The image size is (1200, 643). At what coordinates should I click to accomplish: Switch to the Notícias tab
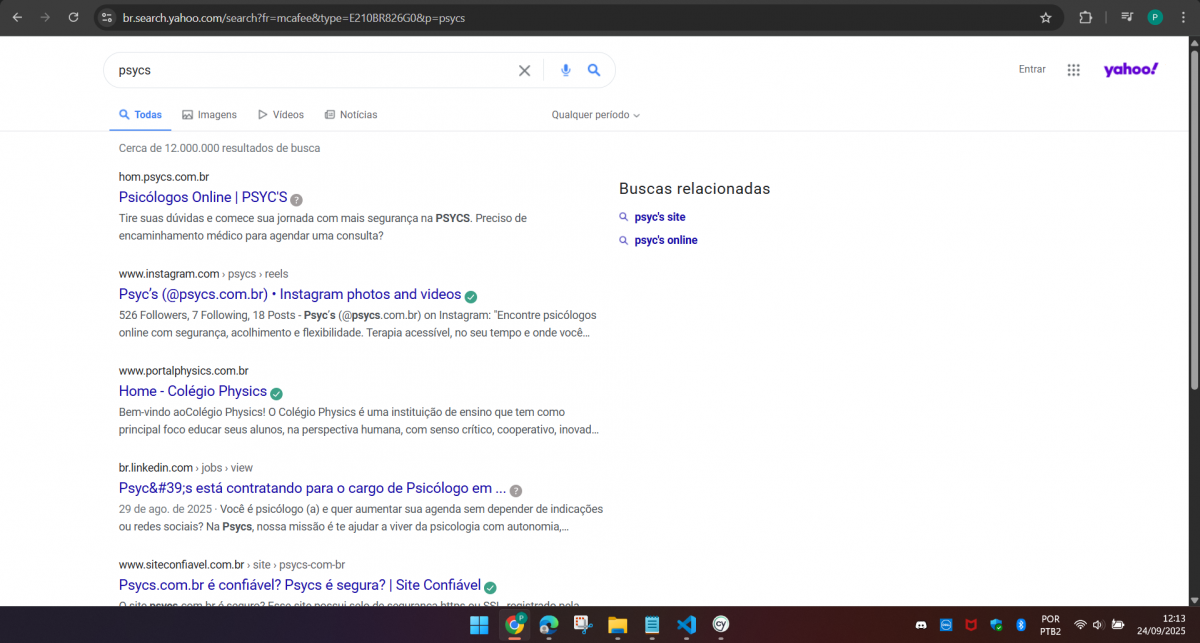point(350,115)
